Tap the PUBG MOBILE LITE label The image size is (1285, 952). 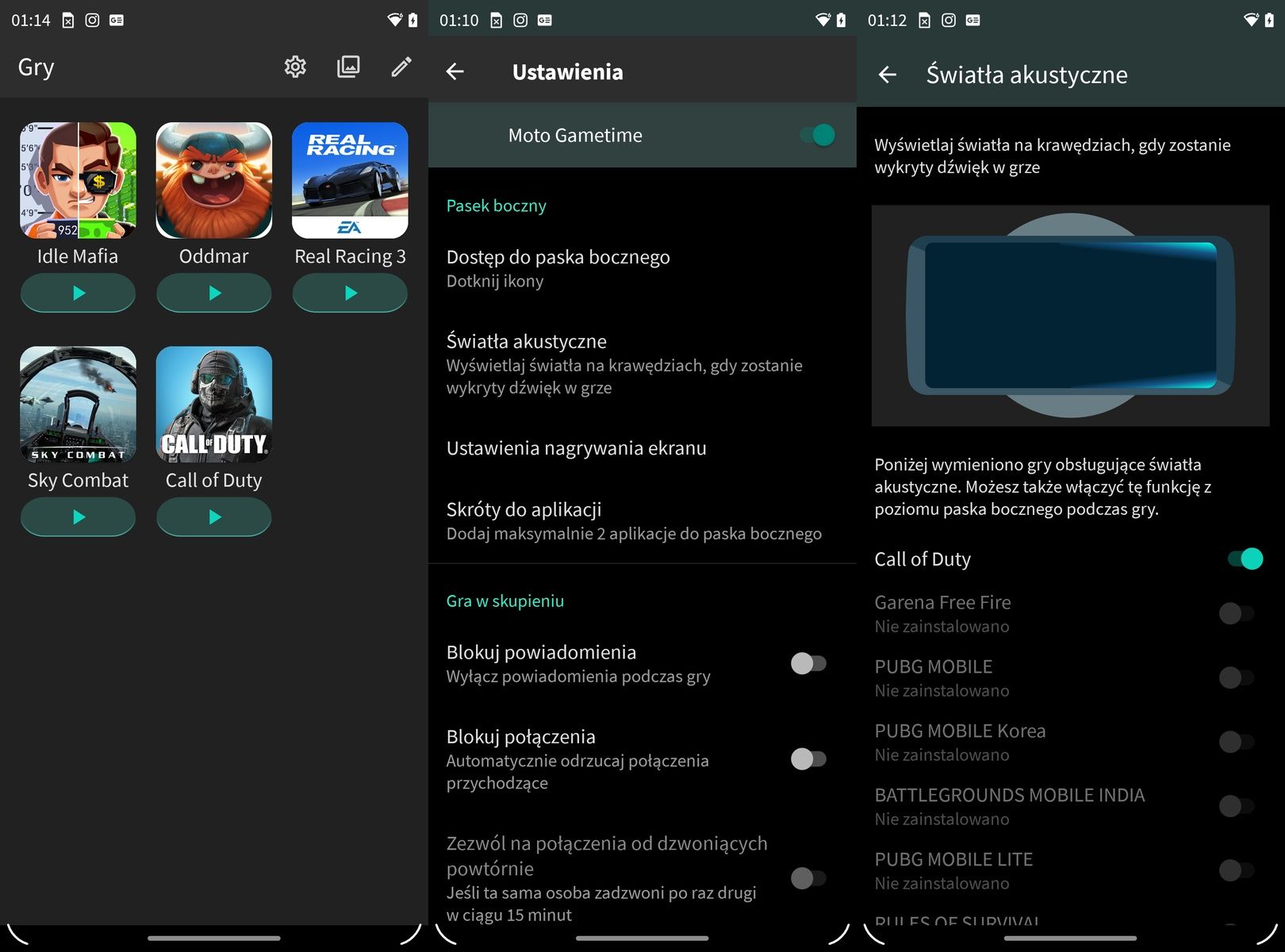click(953, 859)
